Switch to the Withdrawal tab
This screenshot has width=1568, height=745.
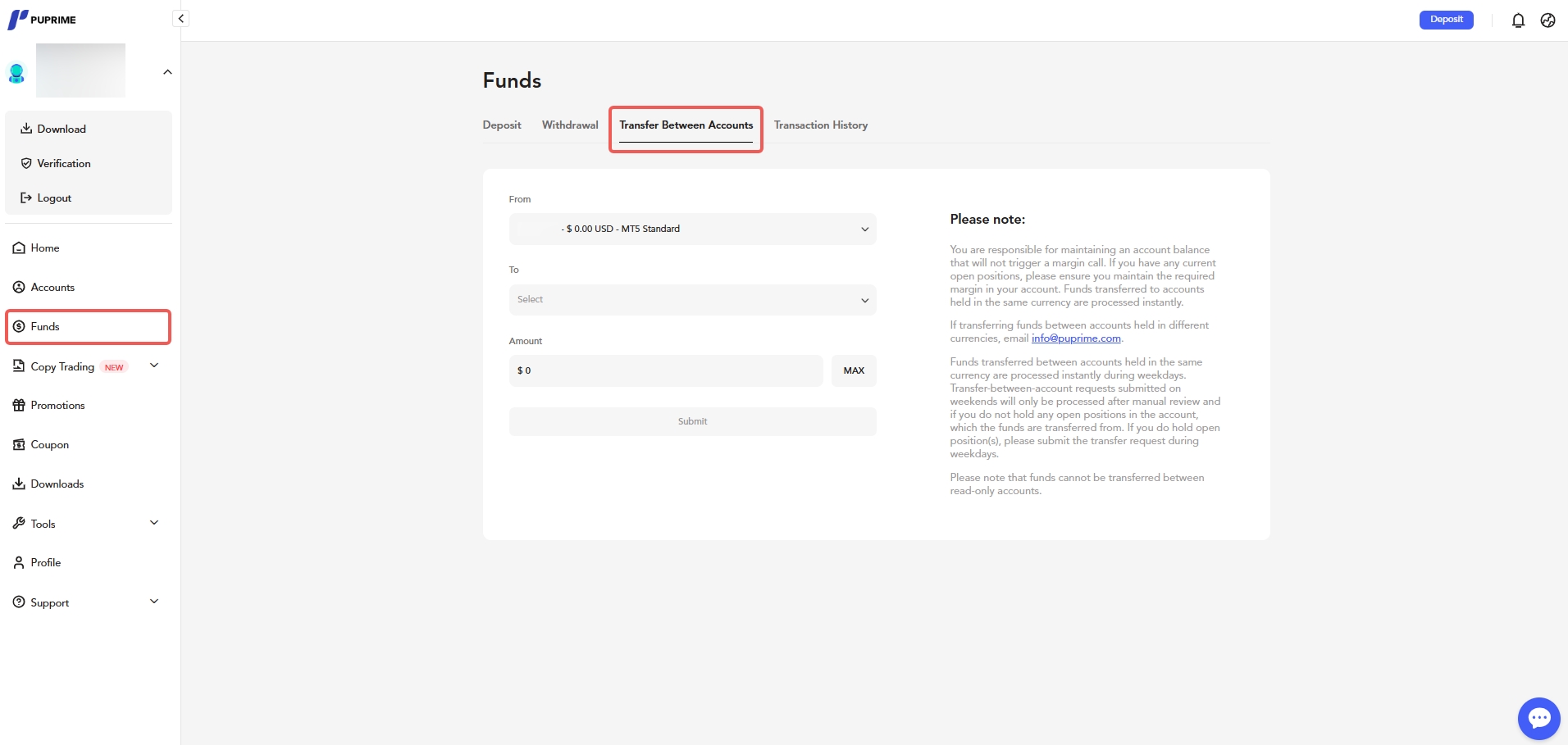coord(570,125)
